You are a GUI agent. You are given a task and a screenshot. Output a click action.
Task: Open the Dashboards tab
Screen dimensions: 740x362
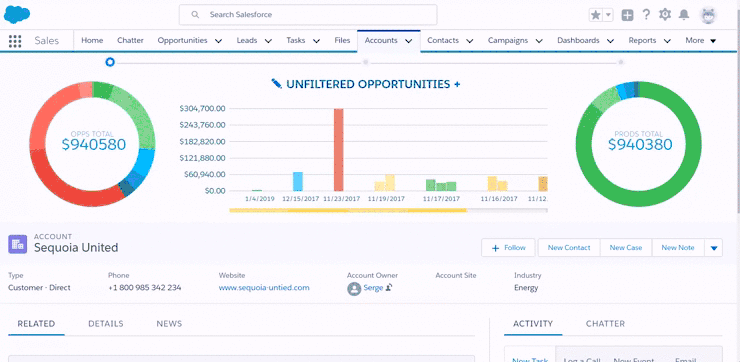tap(578, 41)
